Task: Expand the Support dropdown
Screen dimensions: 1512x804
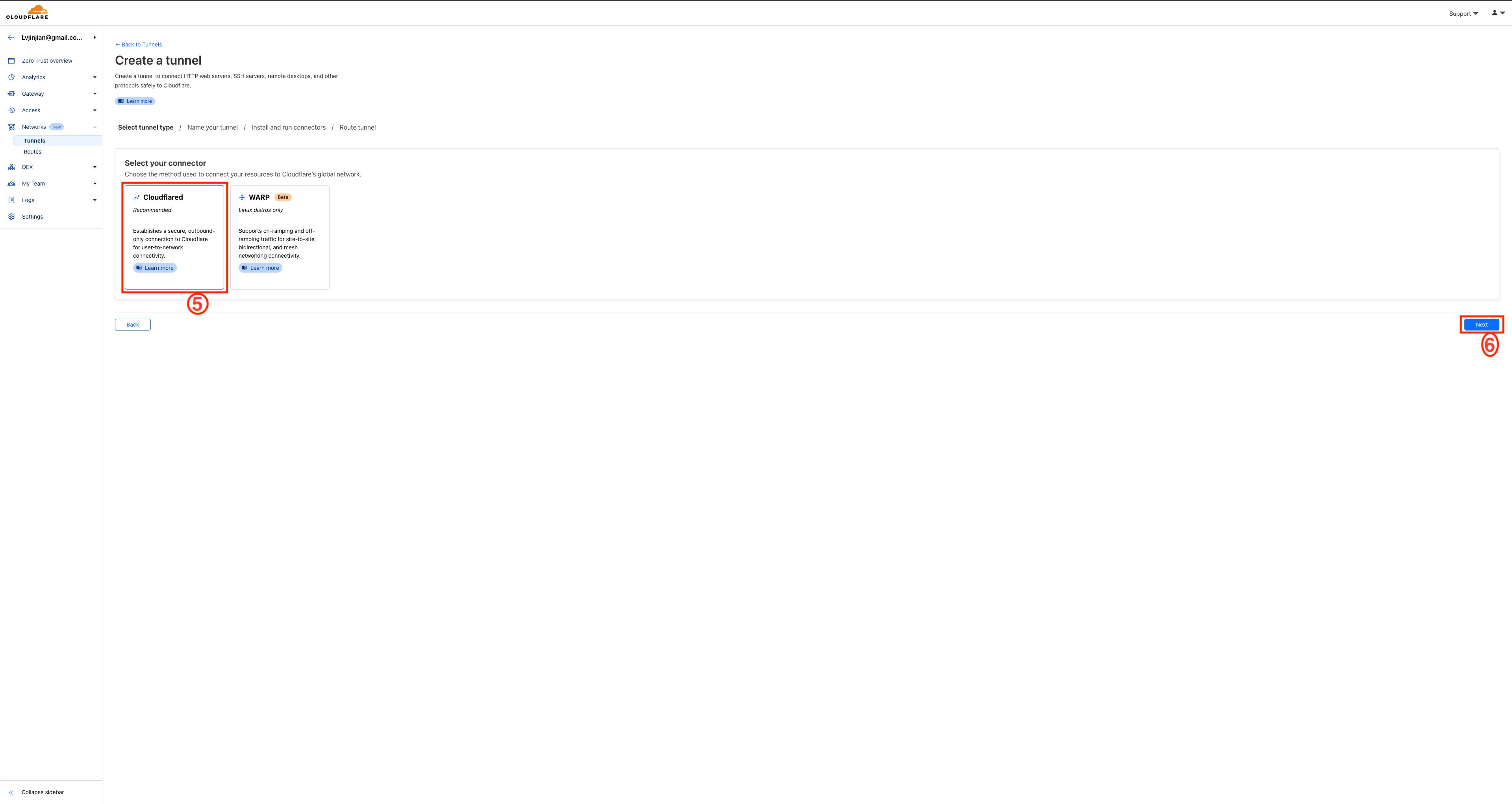Action: pos(1463,13)
